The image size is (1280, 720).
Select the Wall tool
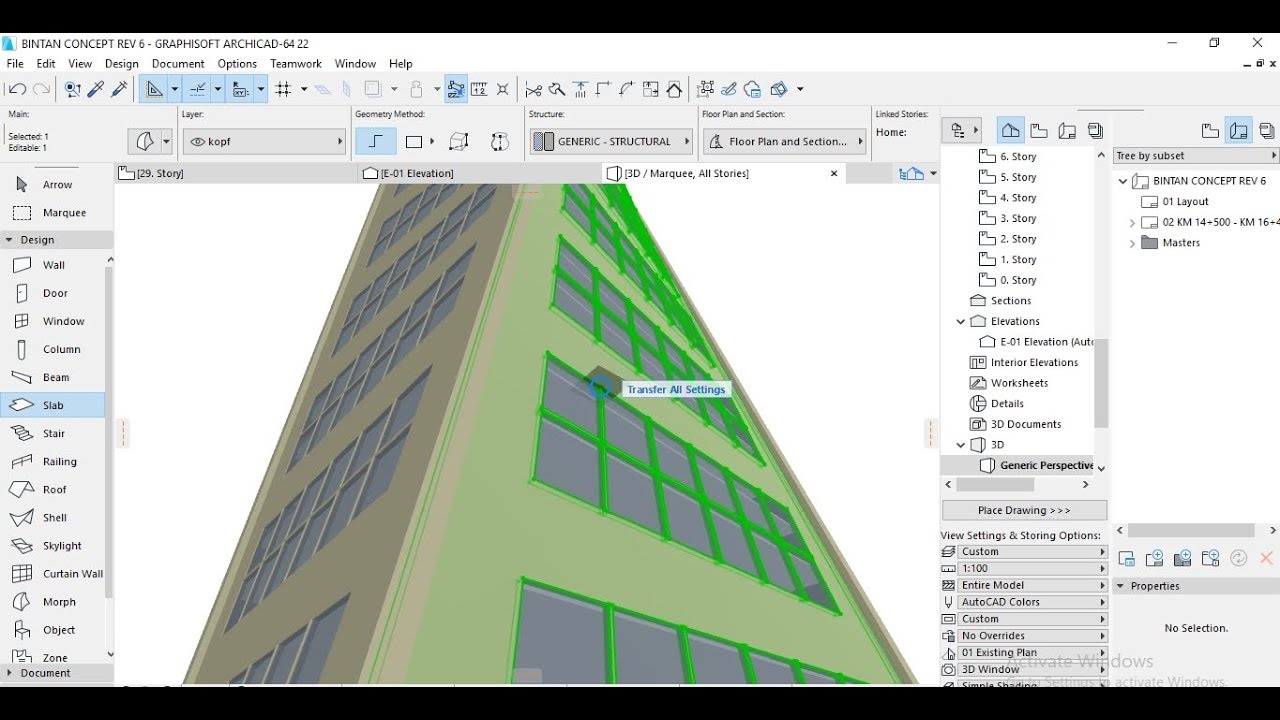click(x=53, y=265)
